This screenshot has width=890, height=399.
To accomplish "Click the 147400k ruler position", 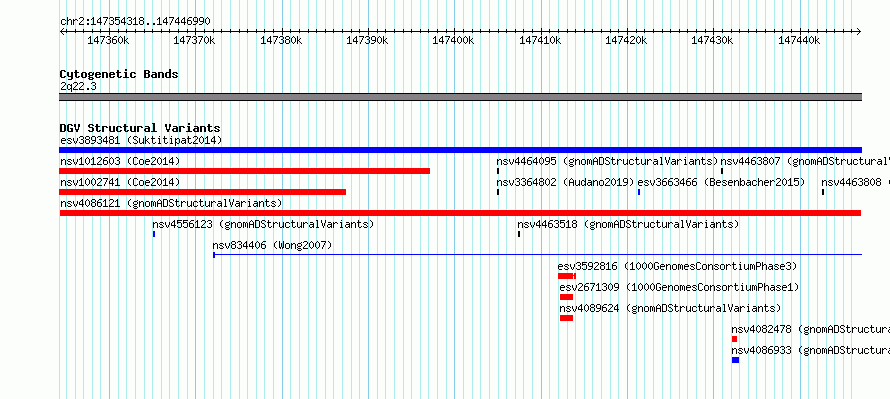I will pos(454,40).
